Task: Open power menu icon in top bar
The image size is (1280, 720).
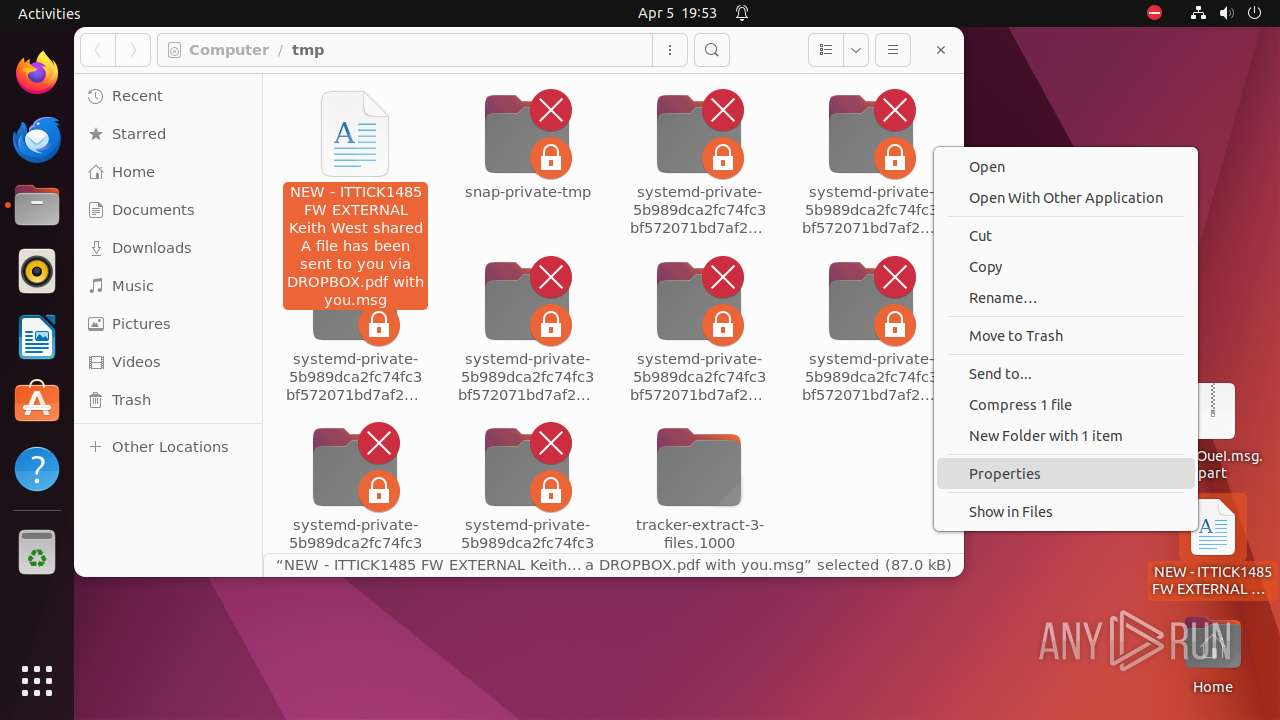Action: tap(1253, 13)
